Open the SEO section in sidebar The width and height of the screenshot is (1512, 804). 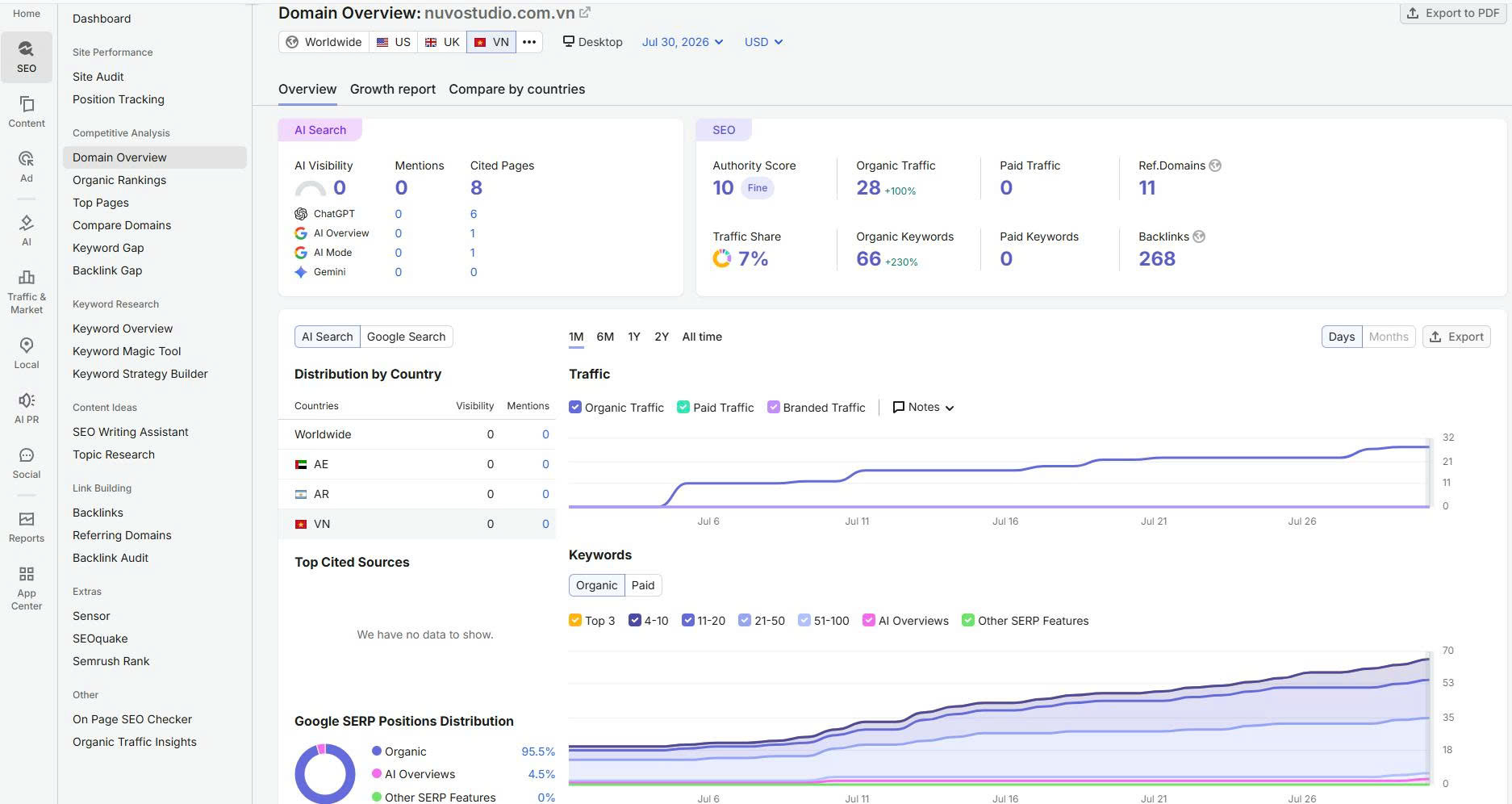27,57
